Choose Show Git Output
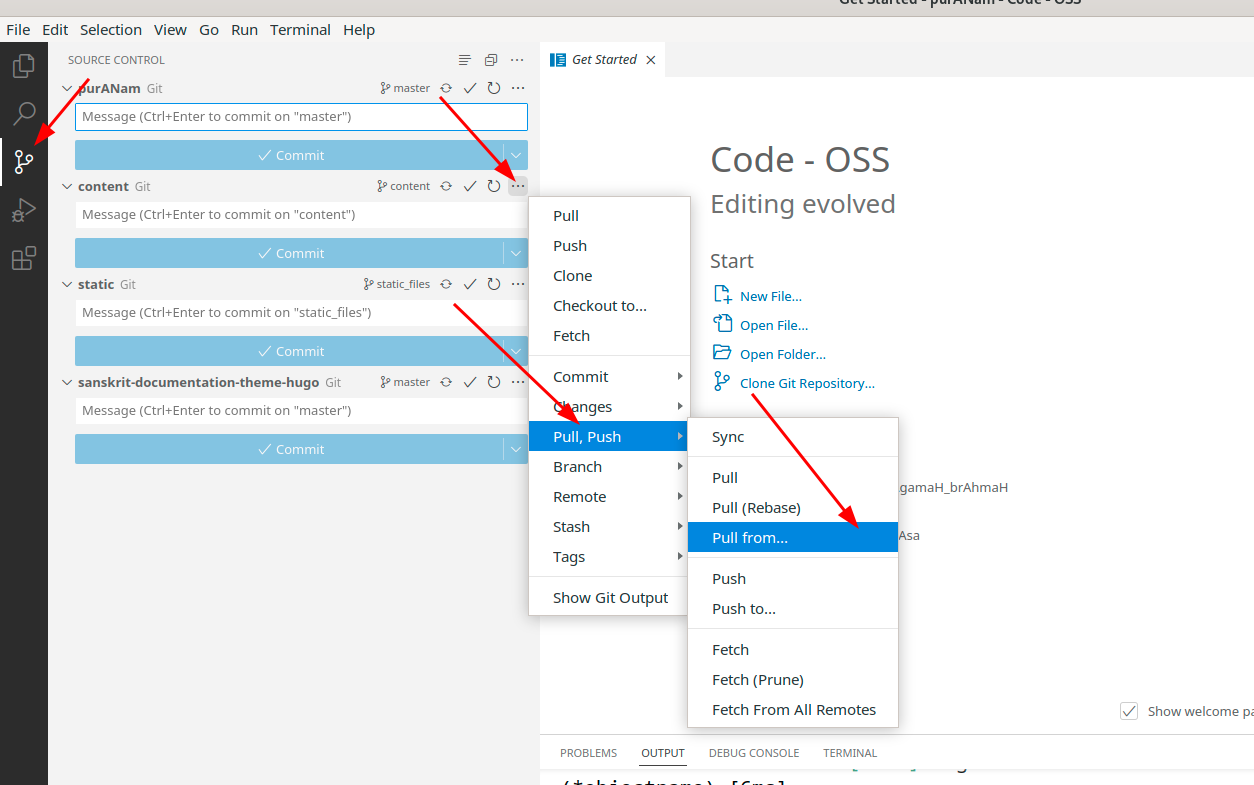Image resolution: width=1254 pixels, height=785 pixels. (609, 598)
